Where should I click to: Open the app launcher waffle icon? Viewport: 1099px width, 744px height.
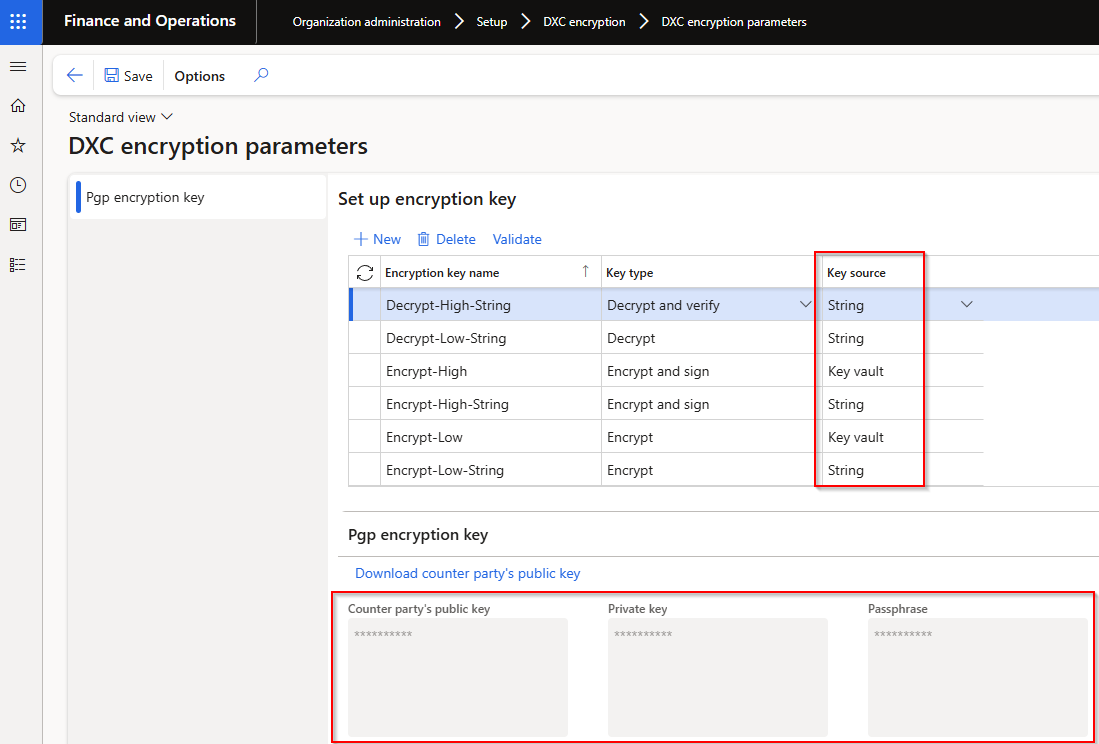(20, 21)
